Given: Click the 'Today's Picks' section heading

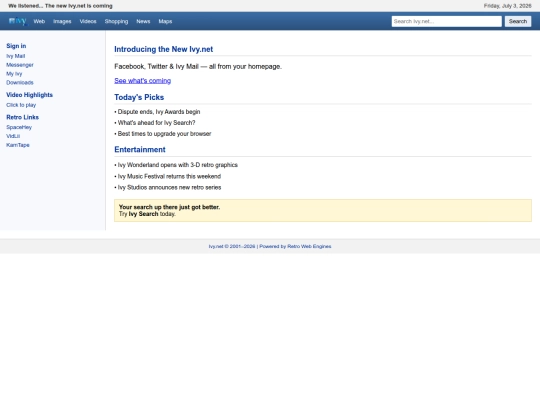Looking at the screenshot, I should coord(139,97).
